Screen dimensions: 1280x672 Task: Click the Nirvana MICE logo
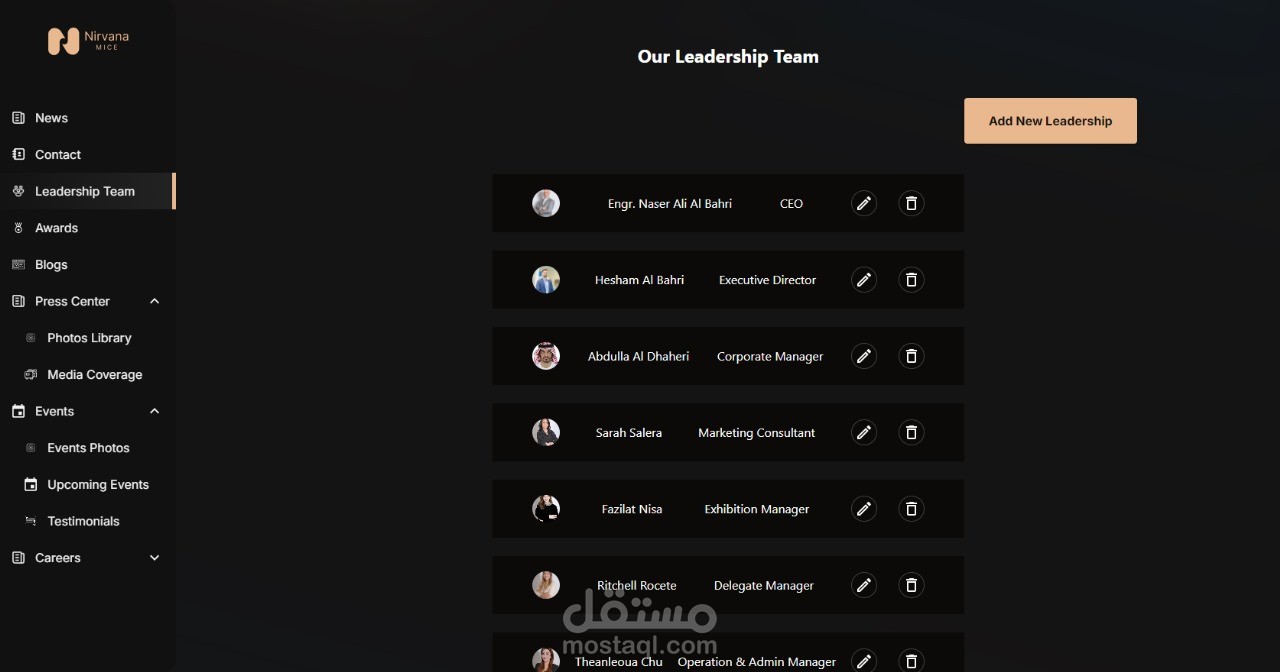[88, 41]
